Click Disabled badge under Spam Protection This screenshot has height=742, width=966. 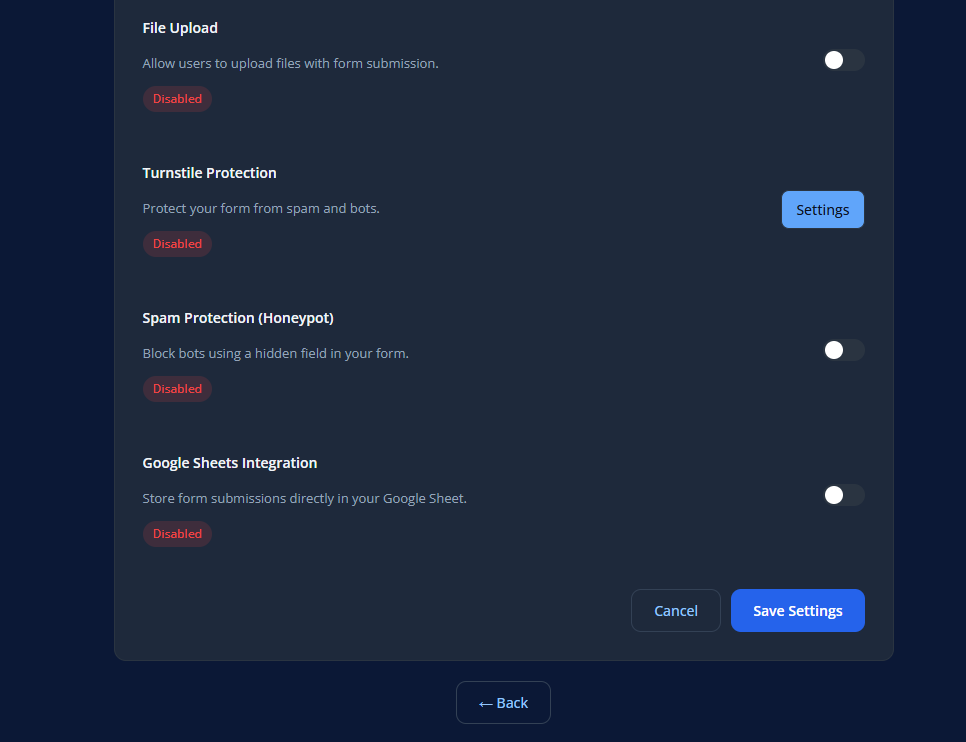177,388
